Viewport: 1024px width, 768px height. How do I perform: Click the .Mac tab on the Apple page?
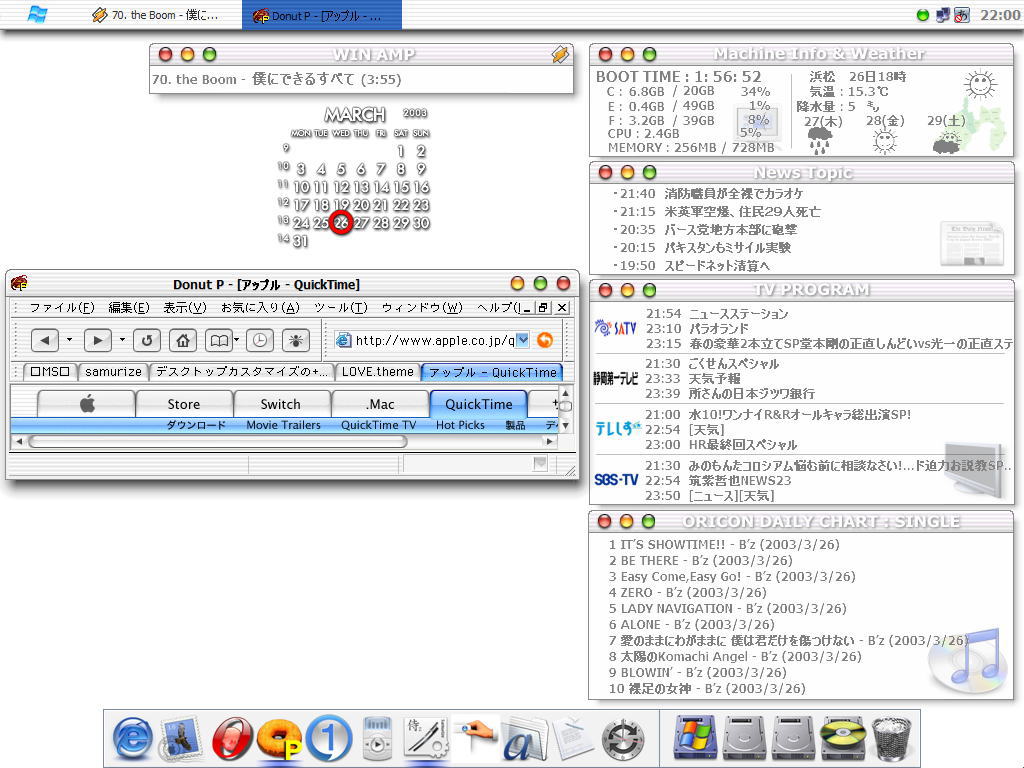pyautogui.click(x=380, y=404)
